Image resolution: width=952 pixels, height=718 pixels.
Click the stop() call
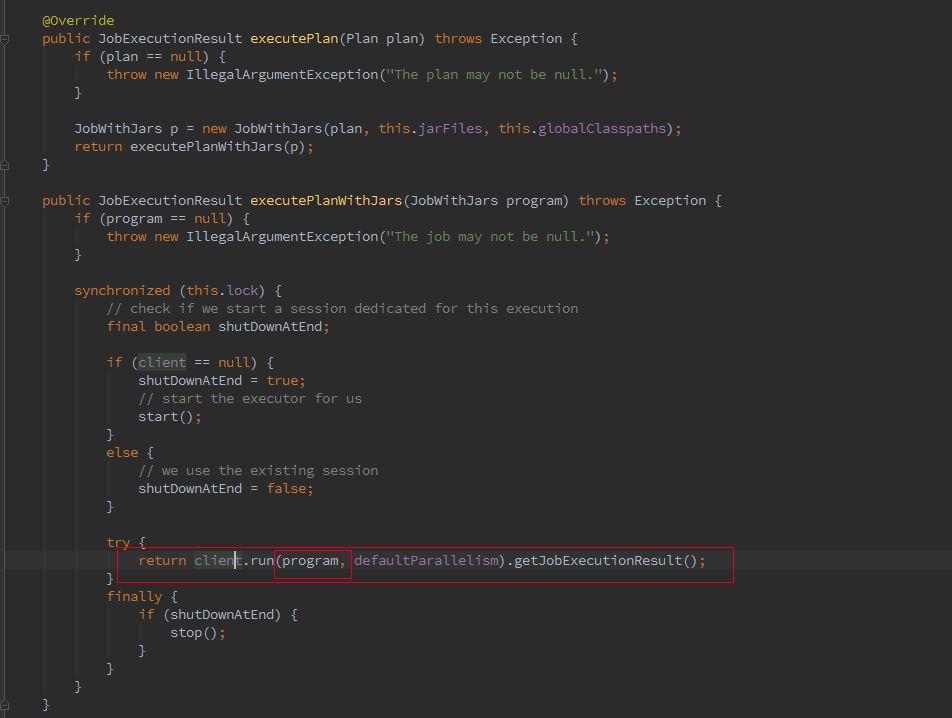(x=194, y=633)
